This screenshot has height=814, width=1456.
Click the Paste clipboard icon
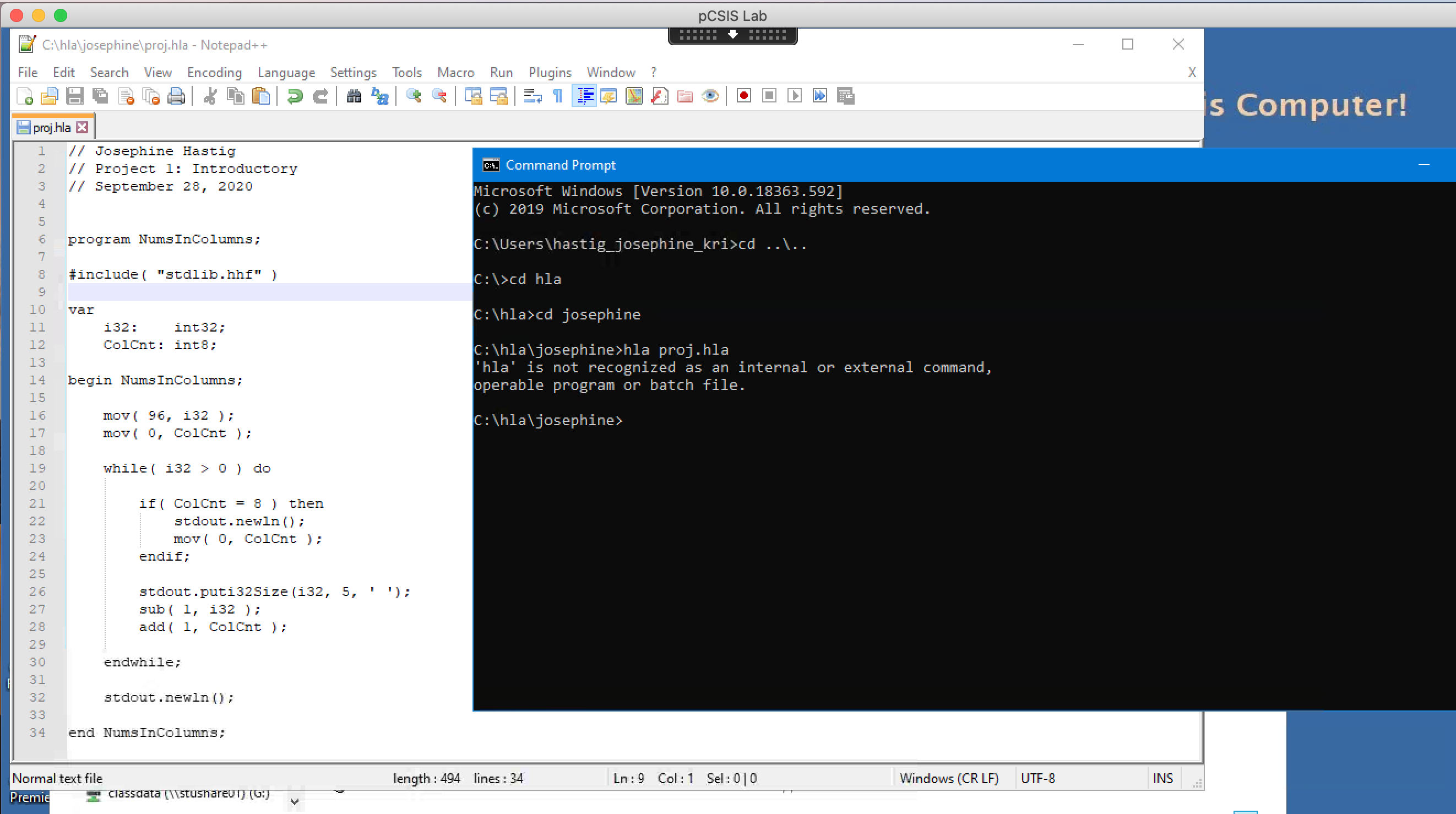point(260,96)
